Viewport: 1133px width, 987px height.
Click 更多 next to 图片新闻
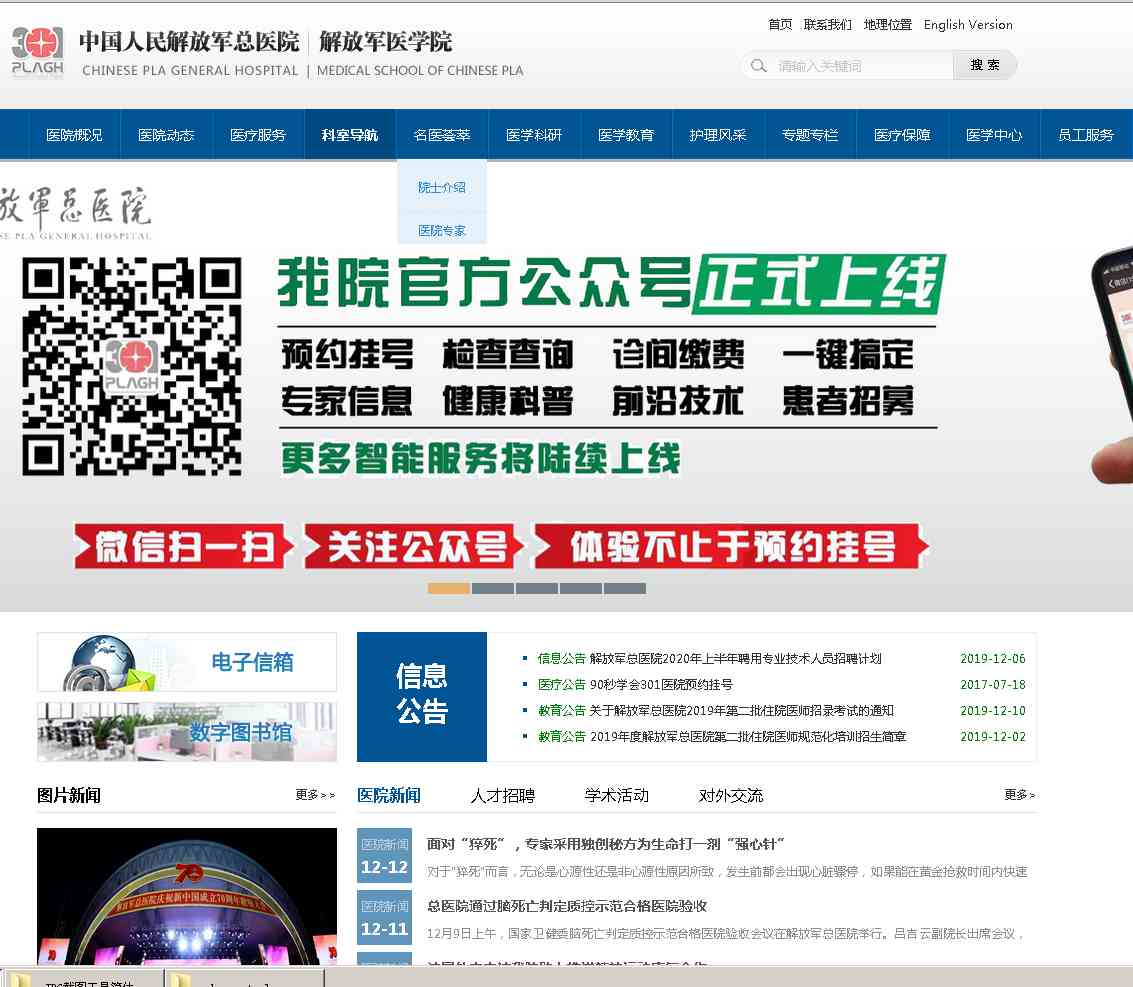(315, 795)
